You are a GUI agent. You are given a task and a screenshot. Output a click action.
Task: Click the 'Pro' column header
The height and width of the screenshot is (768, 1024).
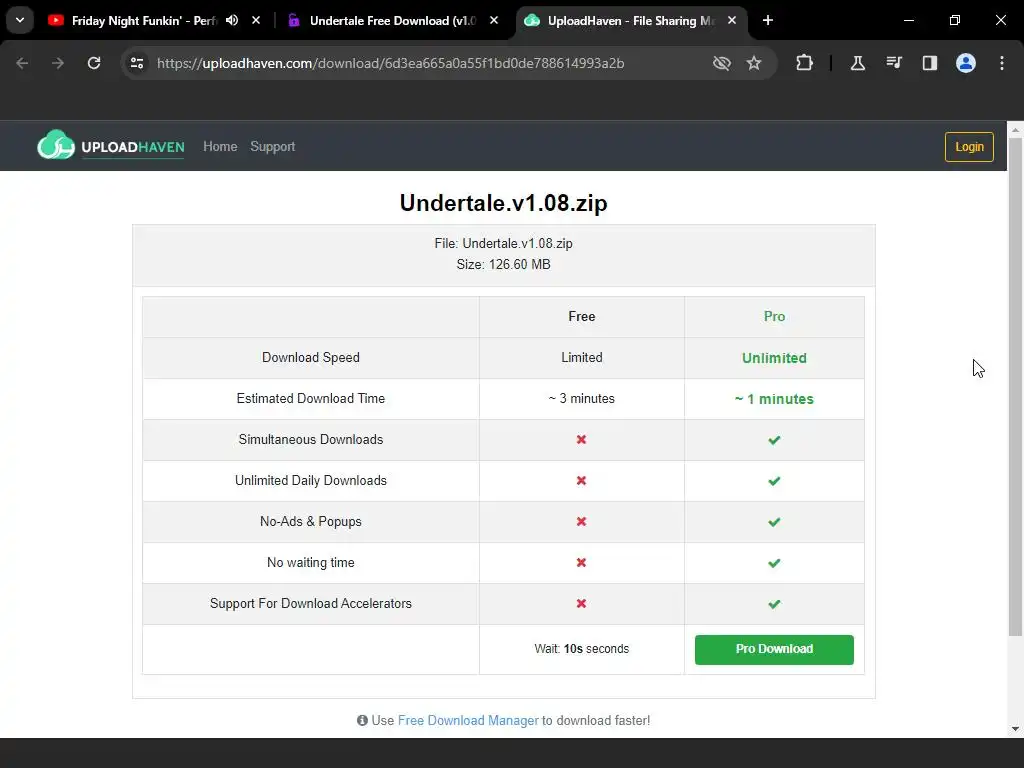775,317
